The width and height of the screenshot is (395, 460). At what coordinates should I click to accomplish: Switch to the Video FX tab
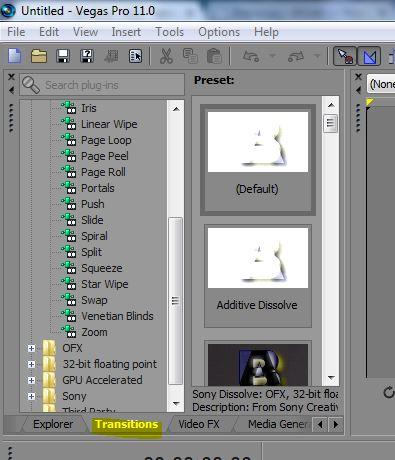[x=199, y=424]
